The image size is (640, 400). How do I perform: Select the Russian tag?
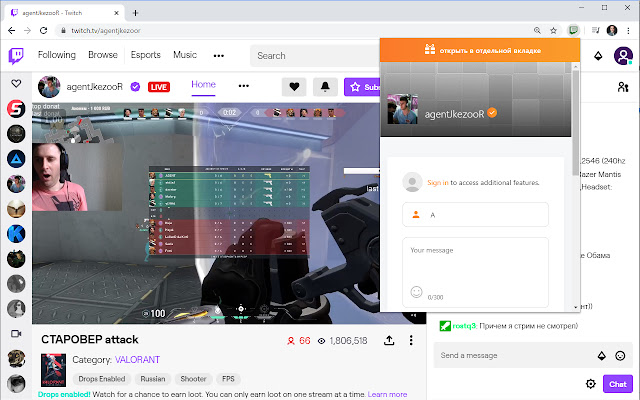pos(153,379)
